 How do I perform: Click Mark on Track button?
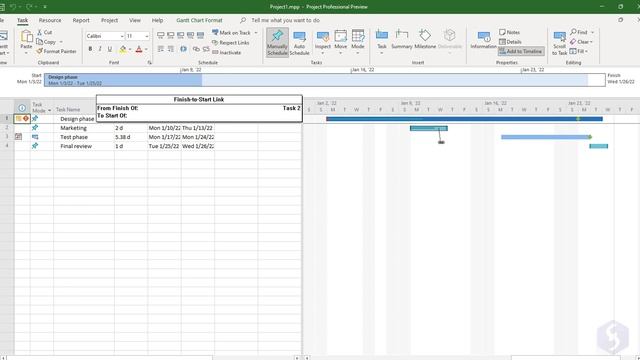tap(231, 33)
